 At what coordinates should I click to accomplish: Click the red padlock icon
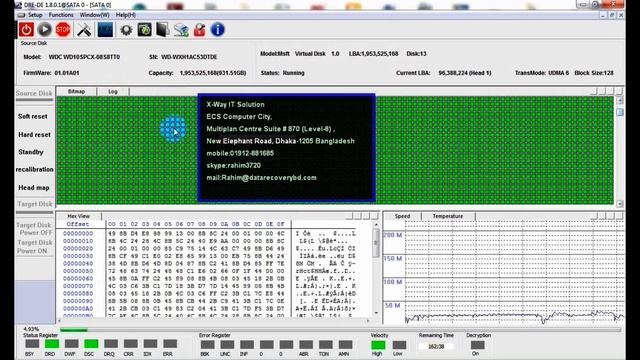click(199, 30)
